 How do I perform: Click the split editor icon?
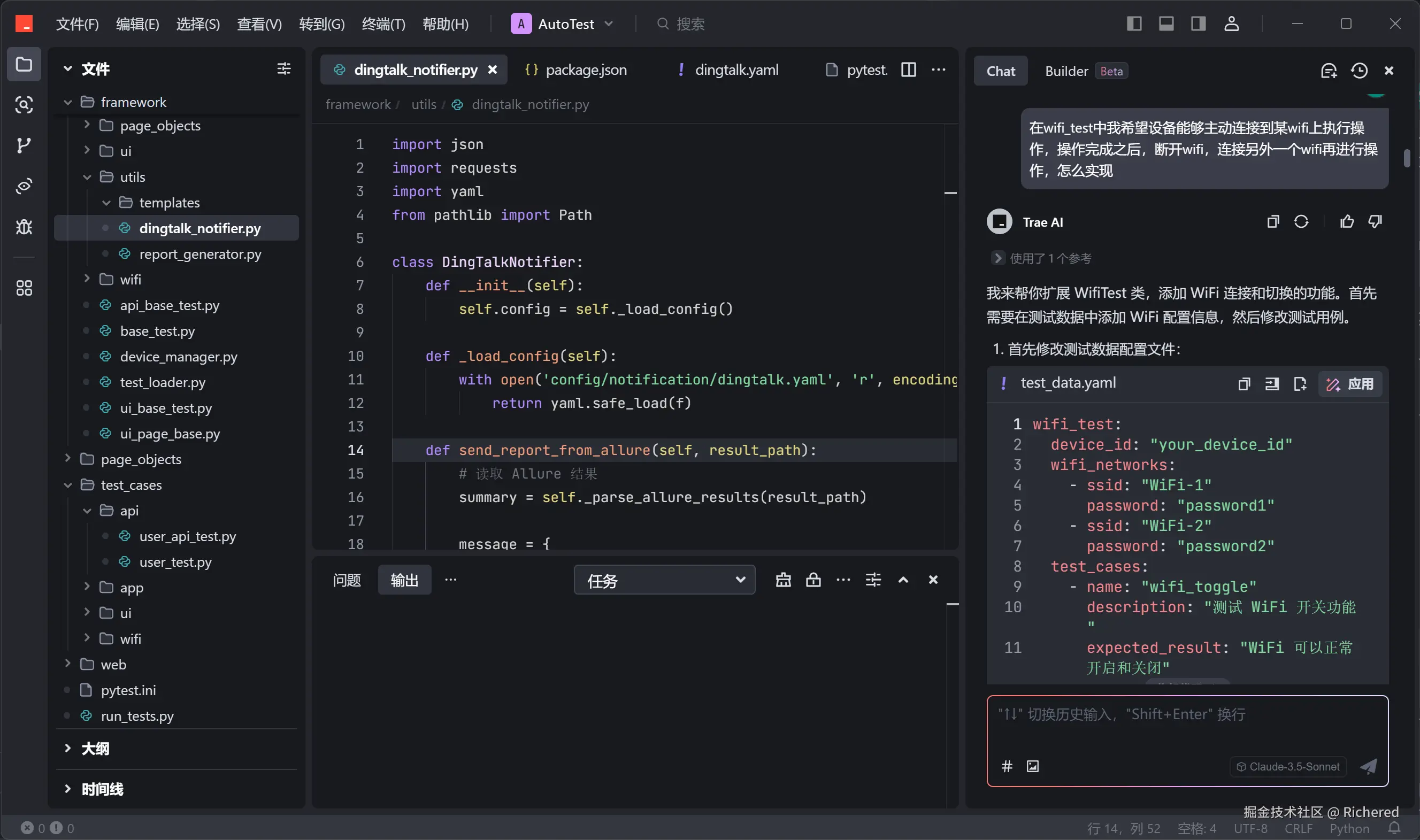point(908,70)
